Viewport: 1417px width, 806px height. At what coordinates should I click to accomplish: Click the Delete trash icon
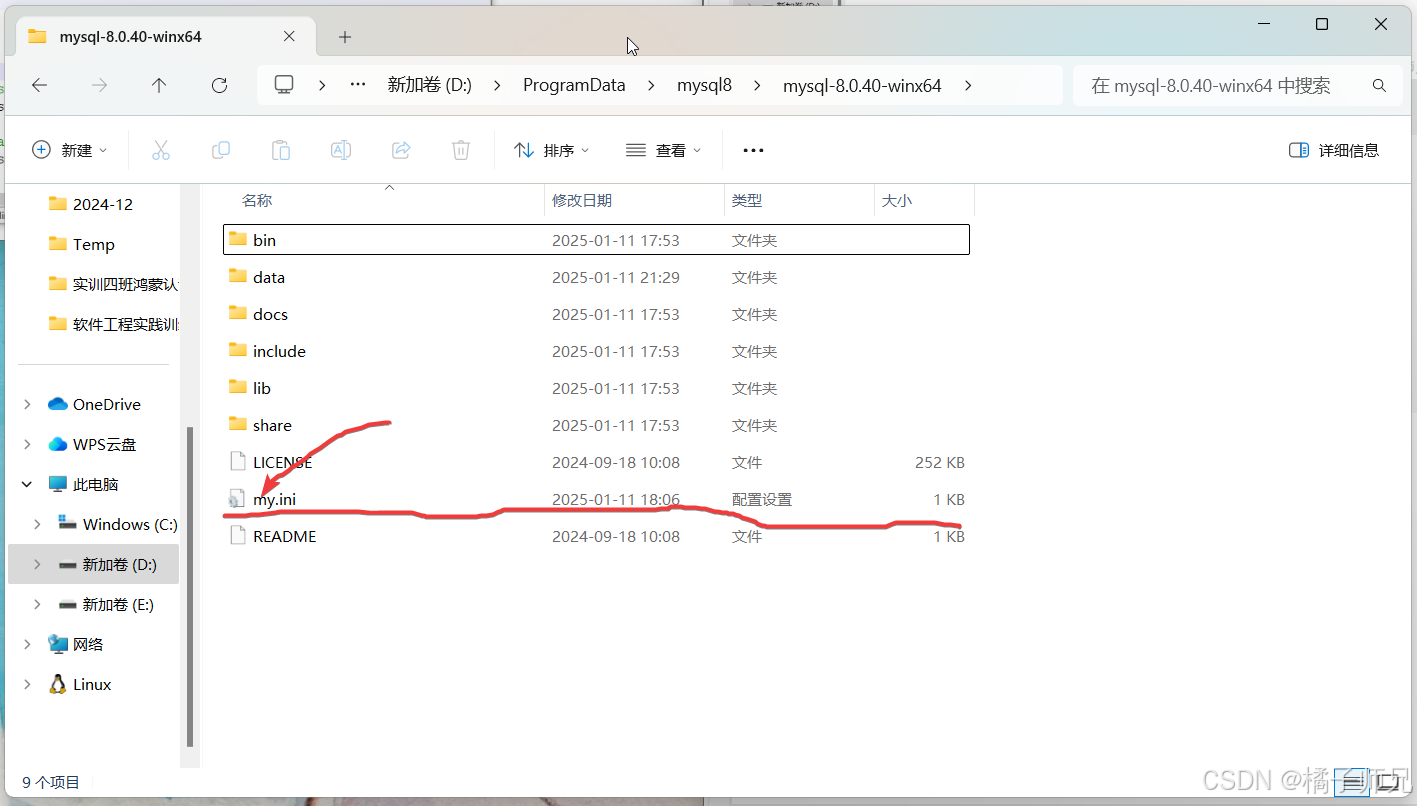point(461,150)
